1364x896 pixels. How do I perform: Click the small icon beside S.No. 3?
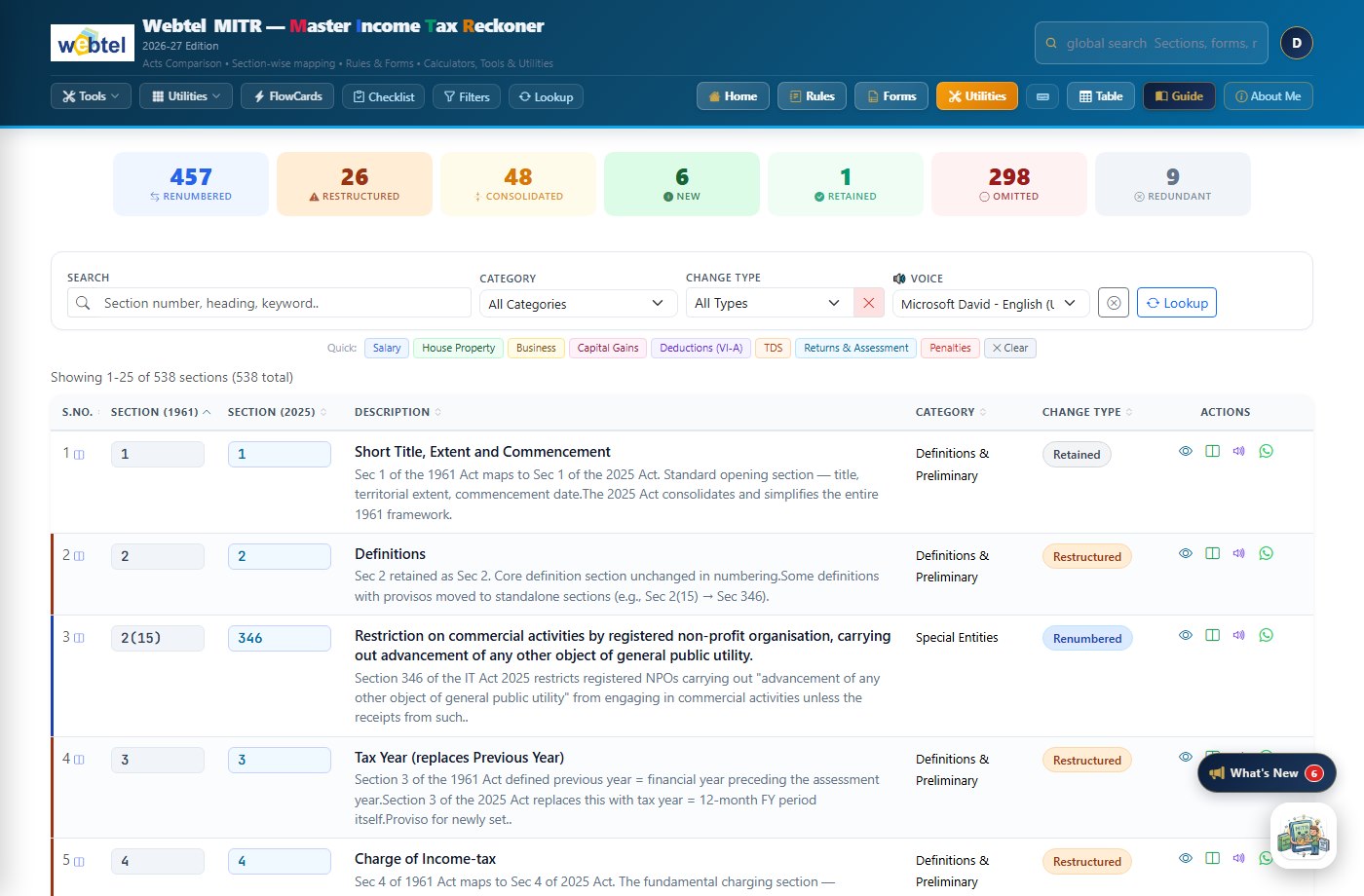(80, 638)
